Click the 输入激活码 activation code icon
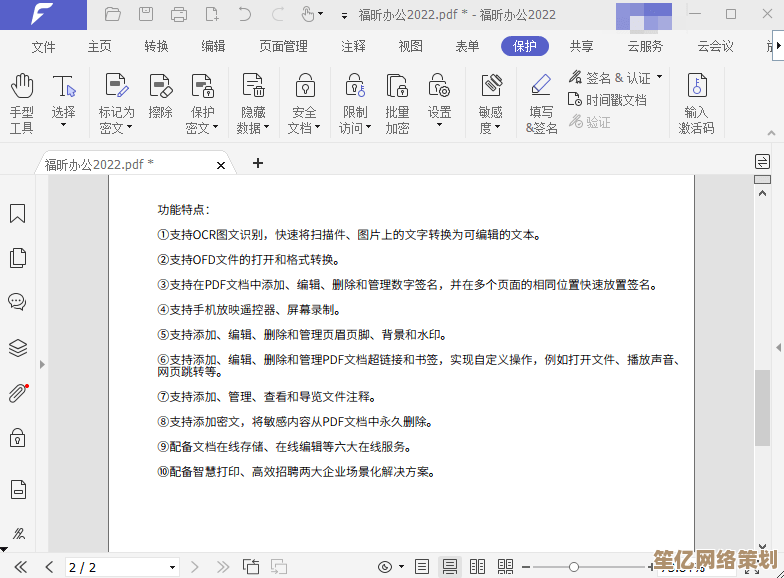Image resolution: width=784 pixels, height=578 pixels. click(696, 103)
